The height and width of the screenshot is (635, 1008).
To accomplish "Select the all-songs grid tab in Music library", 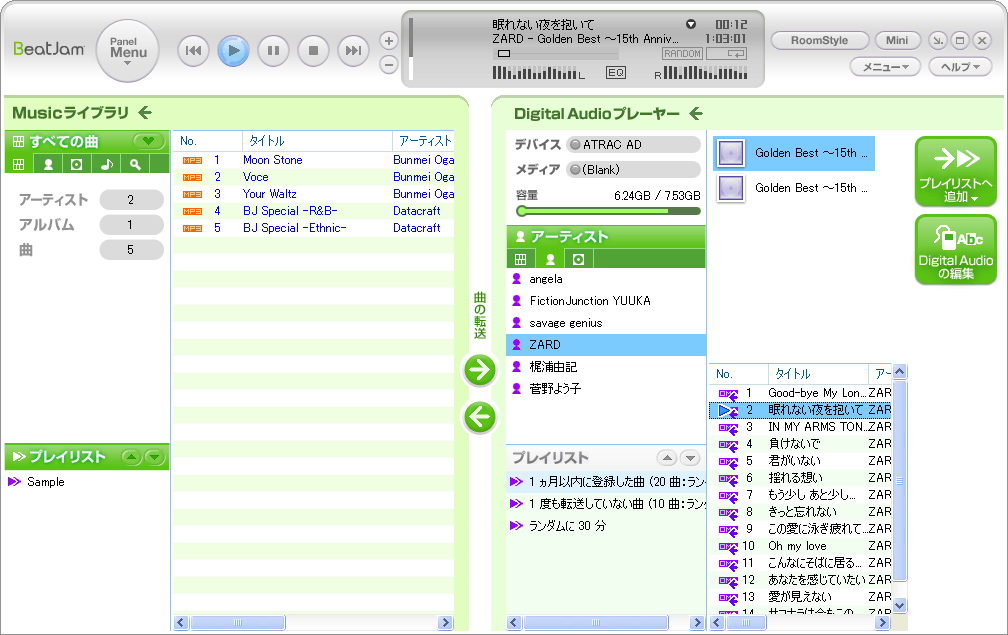I will [19, 165].
